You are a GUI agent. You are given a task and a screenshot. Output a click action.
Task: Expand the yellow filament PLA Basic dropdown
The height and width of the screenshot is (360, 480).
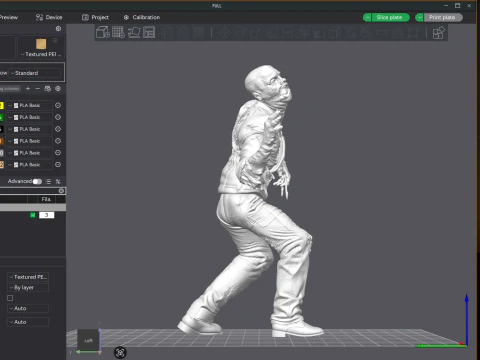point(29,105)
